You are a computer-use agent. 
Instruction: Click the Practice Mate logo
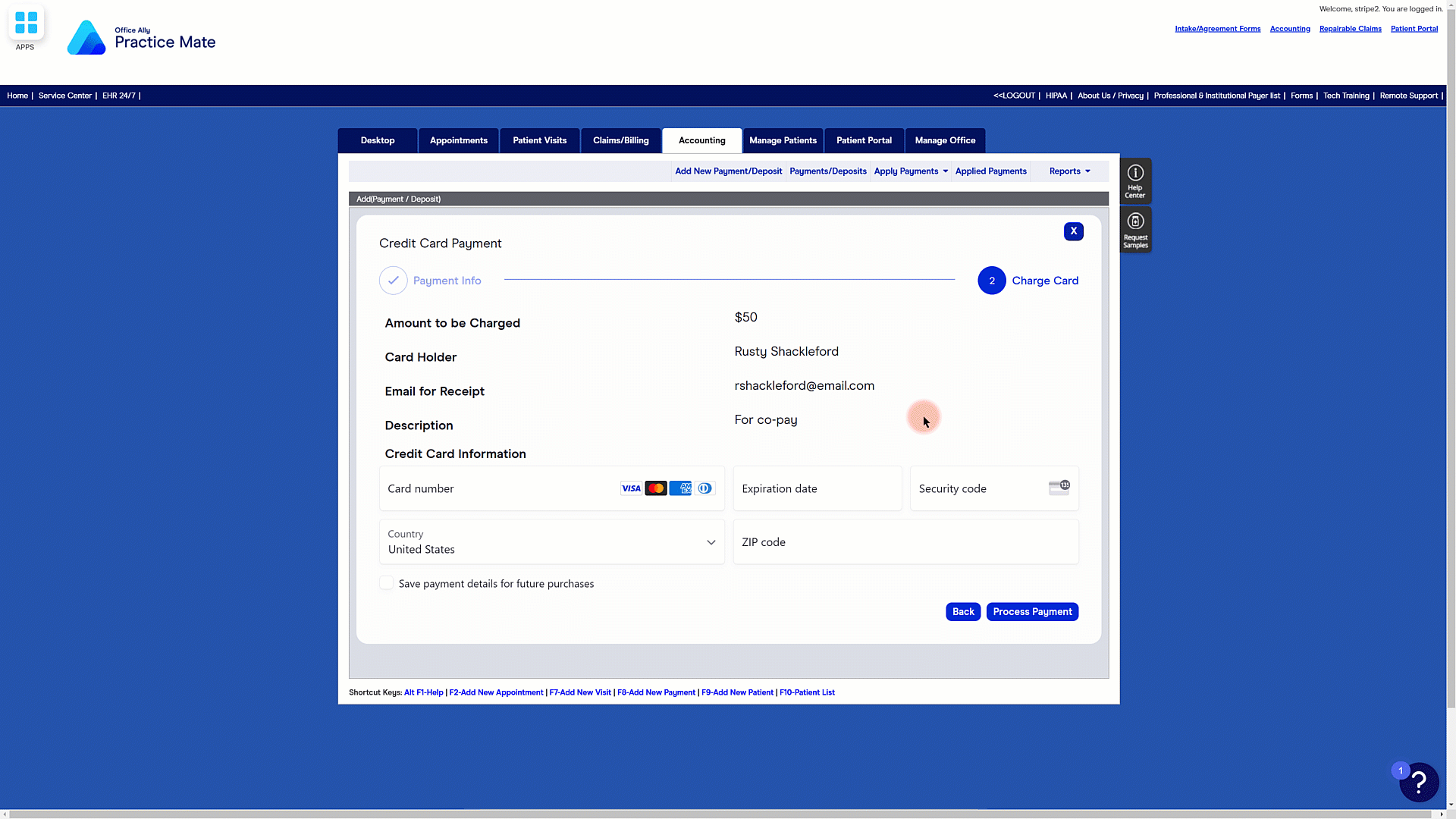pos(142,38)
